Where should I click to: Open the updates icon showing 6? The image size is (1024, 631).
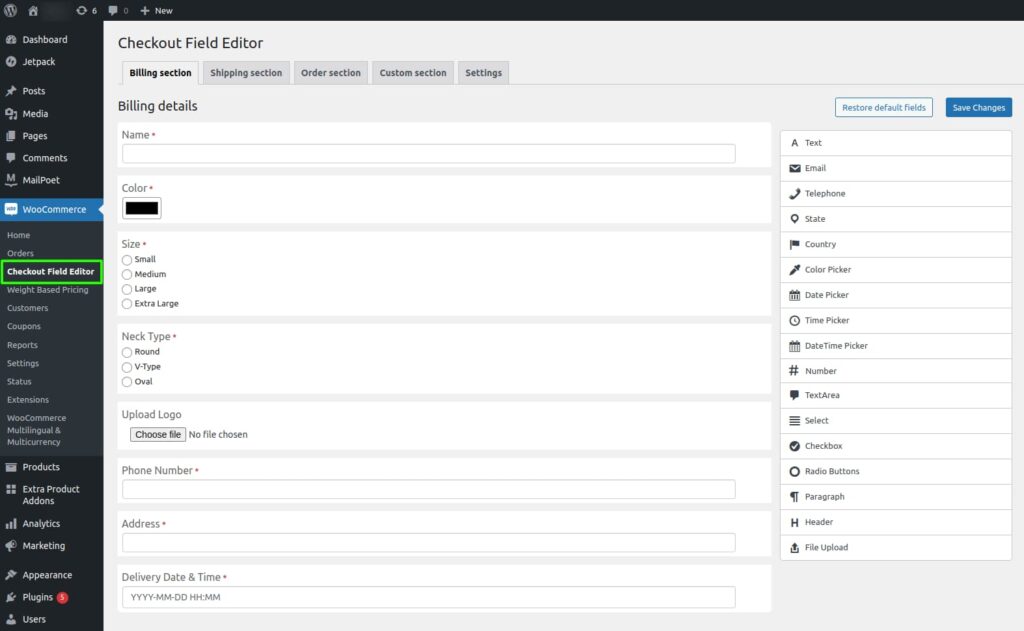[x=81, y=10]
